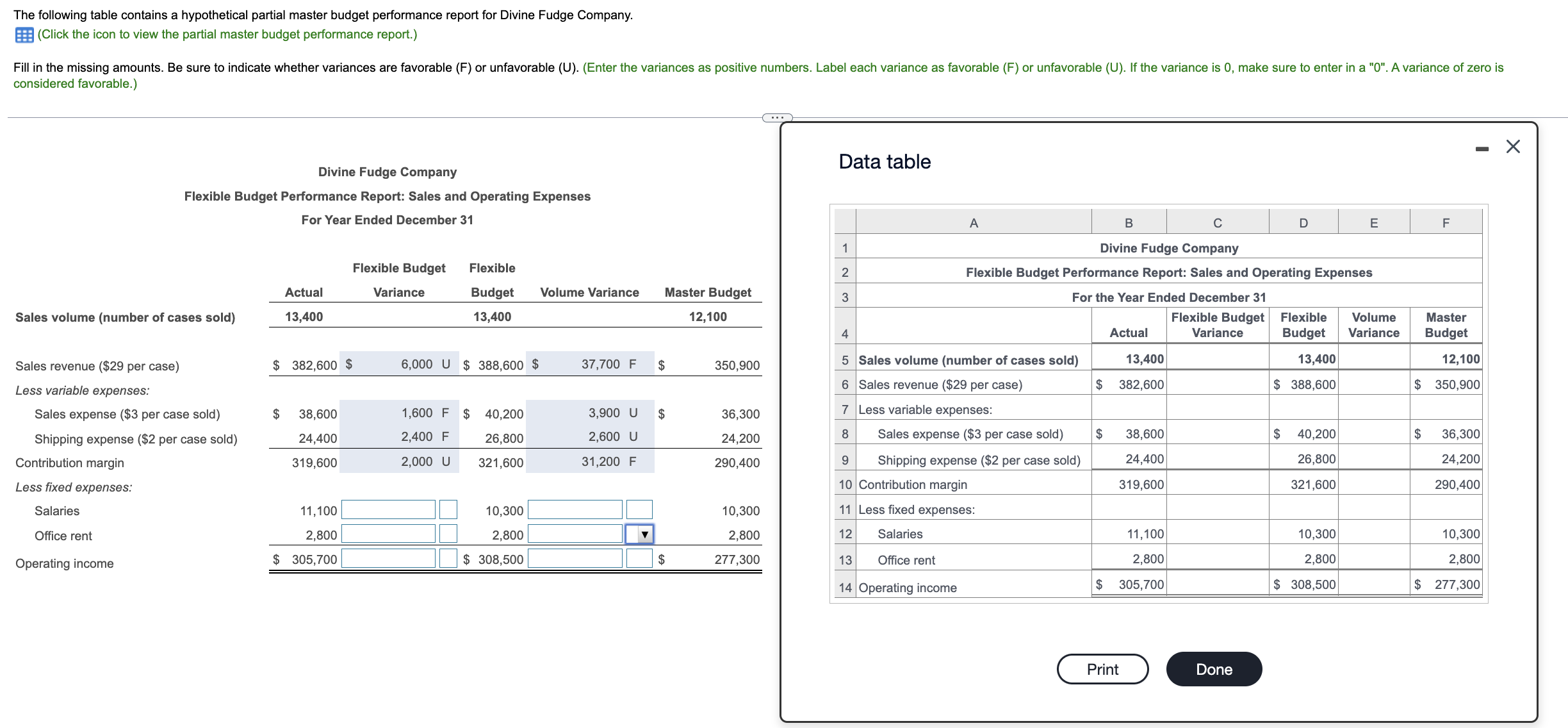Click Salaries volume variance amount field

[x=575, y=510]
